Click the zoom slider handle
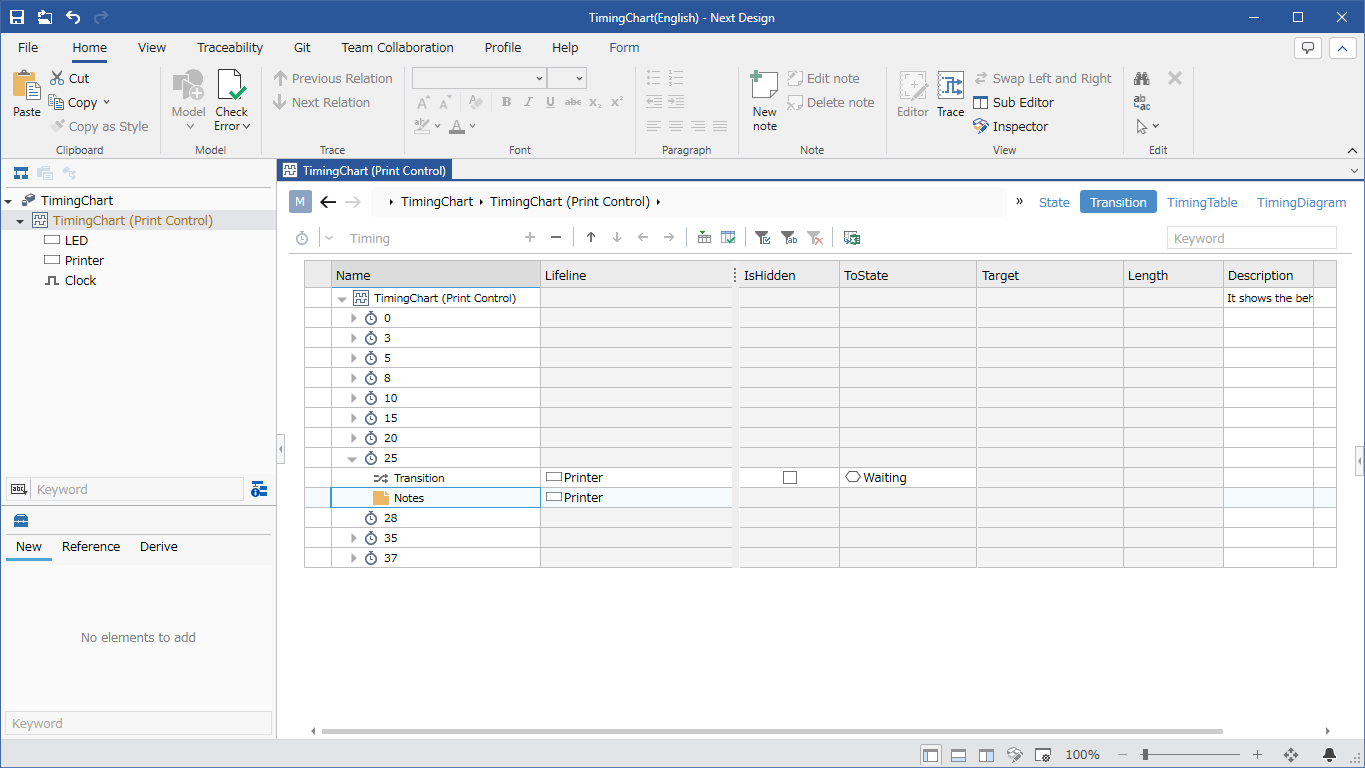 coord(1145,755)
